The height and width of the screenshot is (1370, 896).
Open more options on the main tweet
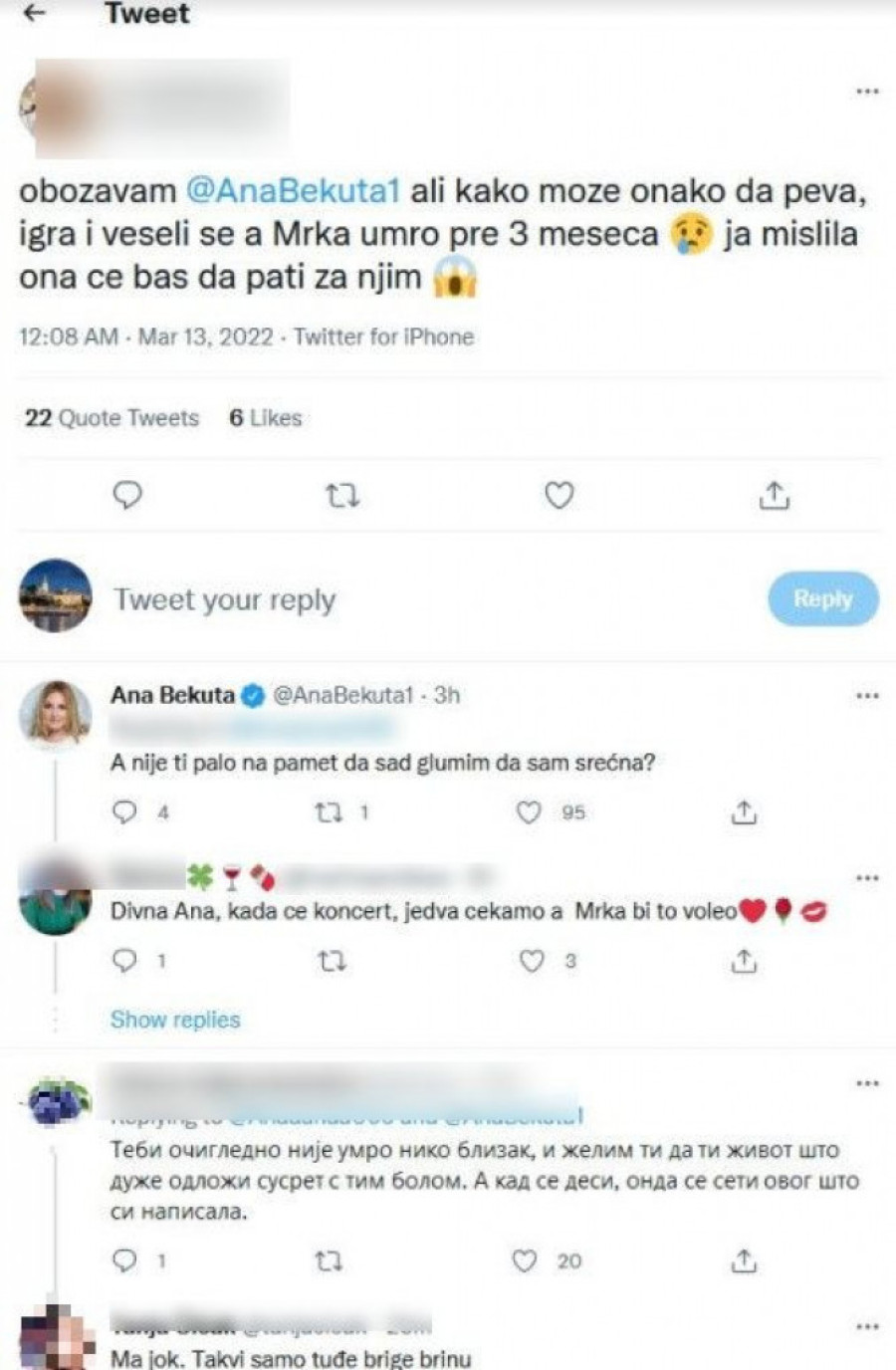867,92
